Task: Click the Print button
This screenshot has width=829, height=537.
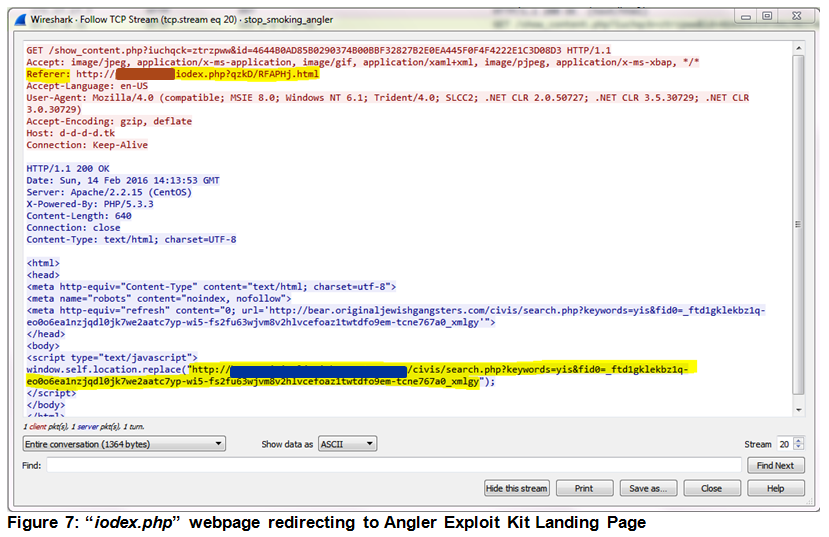Action: tap(584, 488)
